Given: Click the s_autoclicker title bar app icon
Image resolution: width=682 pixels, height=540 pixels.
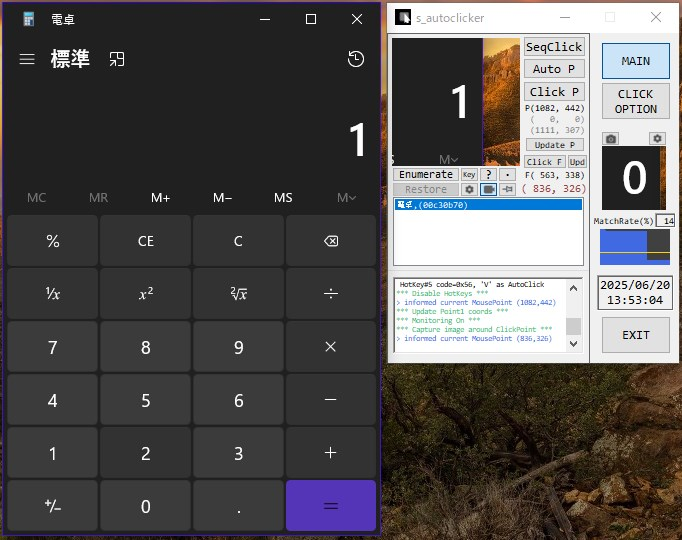Looking at the screenshot, I should (x=403, y=17).
